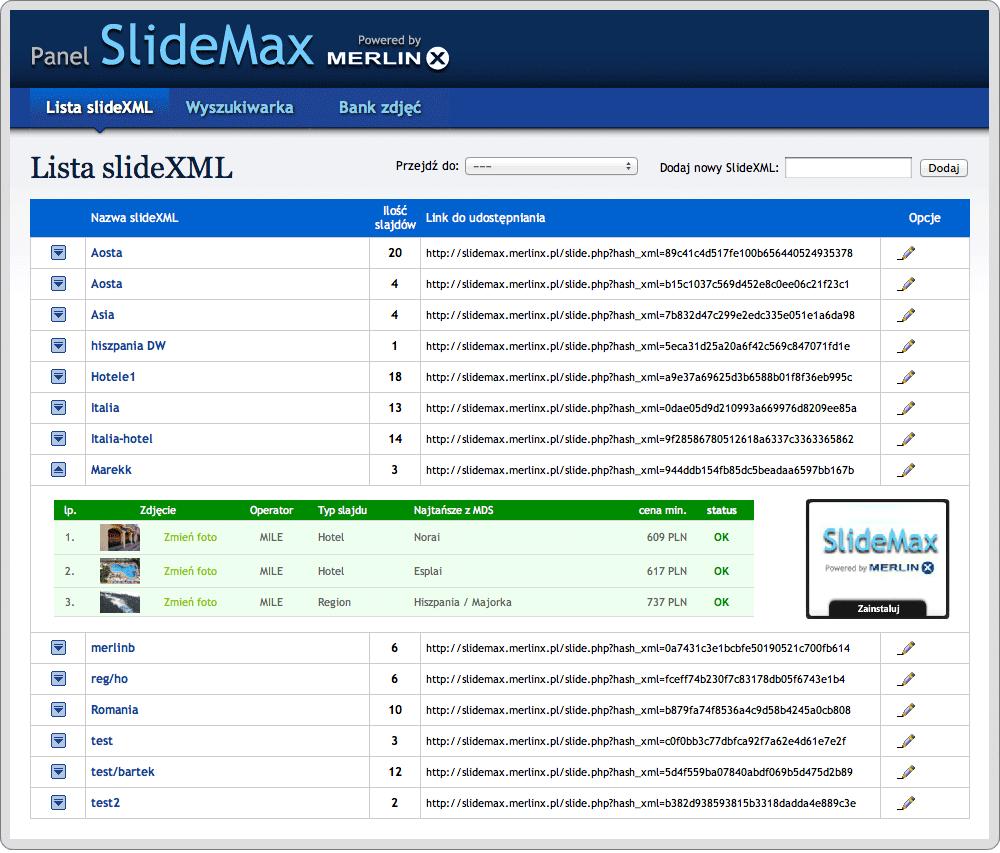Click the OK status for Esplai slide
Screen dimensions: 1000x853
point(721,571)
